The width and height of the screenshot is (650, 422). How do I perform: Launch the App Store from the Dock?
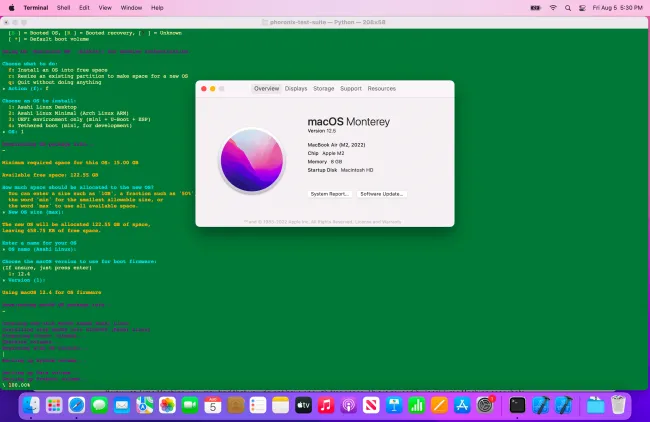pyautogui.click(x=462, y=405)
